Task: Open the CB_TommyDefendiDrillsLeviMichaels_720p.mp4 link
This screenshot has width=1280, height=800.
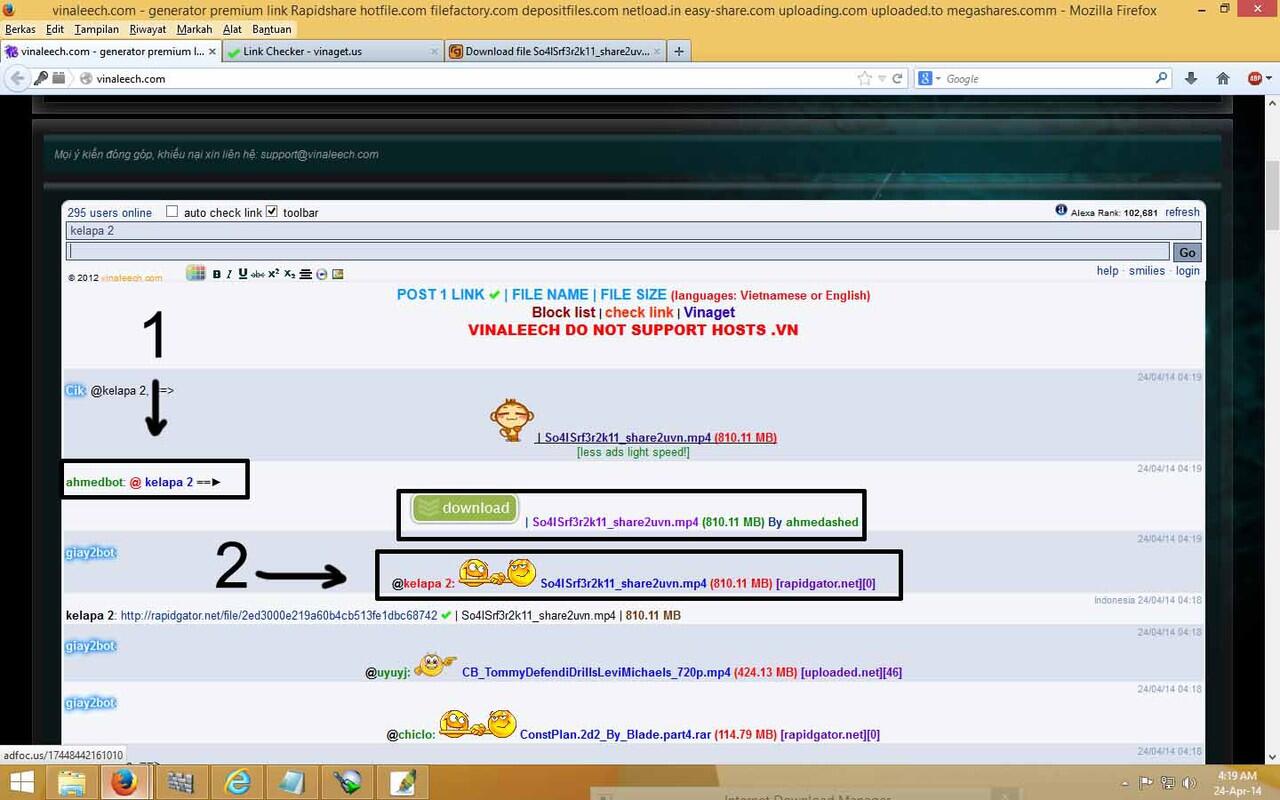Action: (596, 672)
